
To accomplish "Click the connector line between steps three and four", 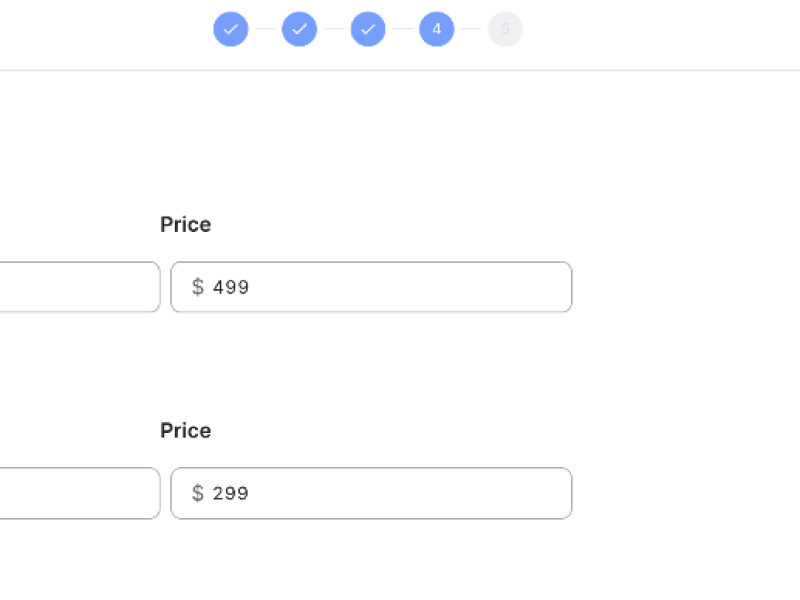I will point(402,29).
